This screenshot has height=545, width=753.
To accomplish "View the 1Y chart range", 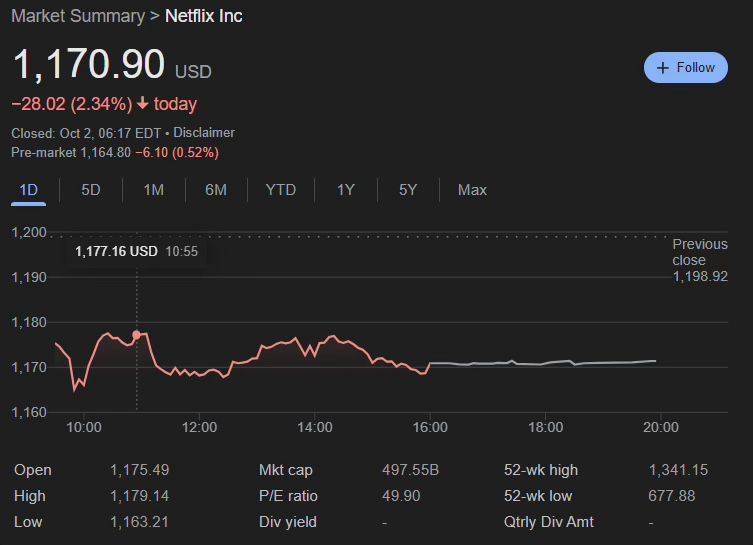I will click(x=345, y=190).
